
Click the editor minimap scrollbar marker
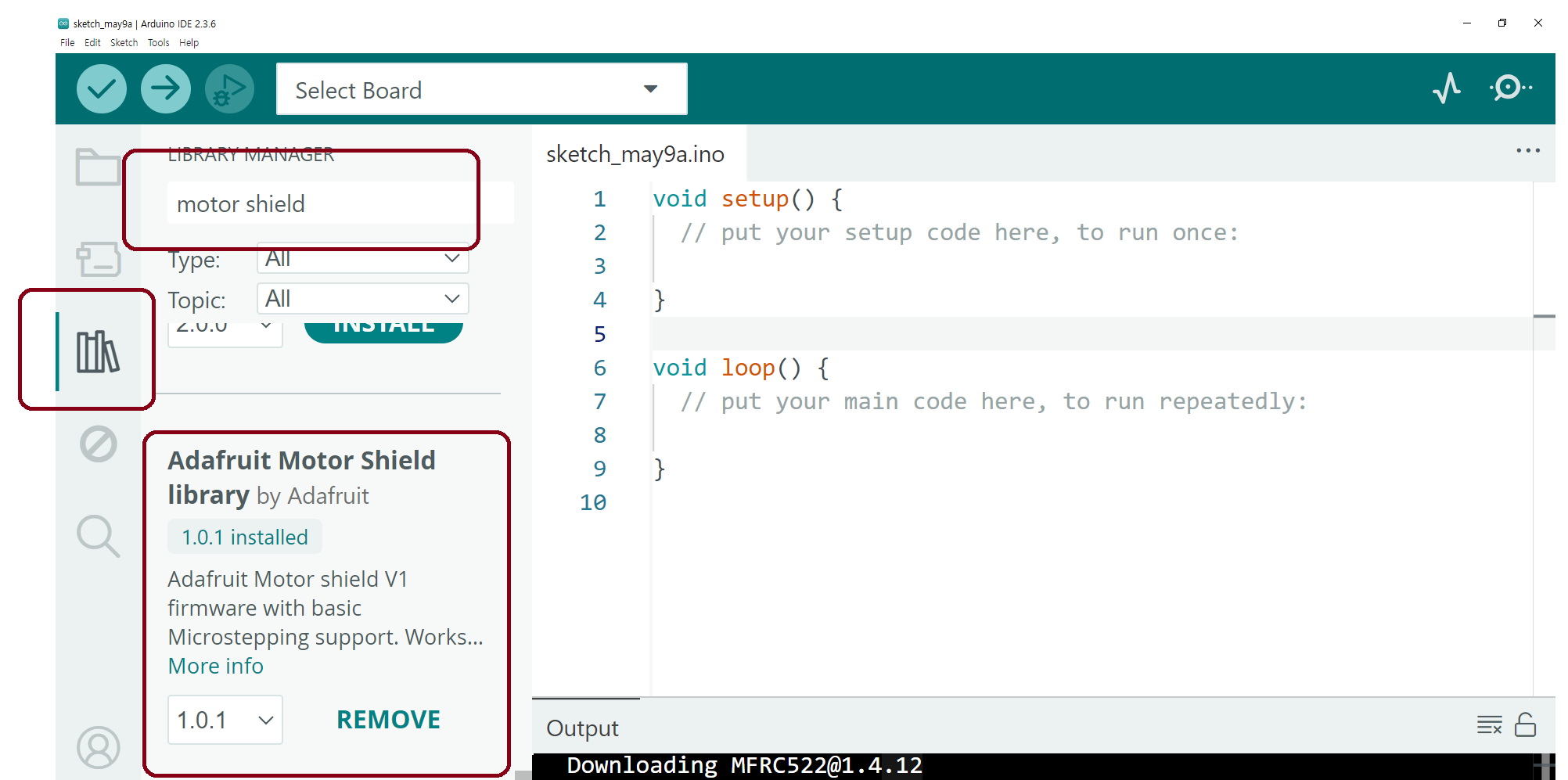(1544, 316)
